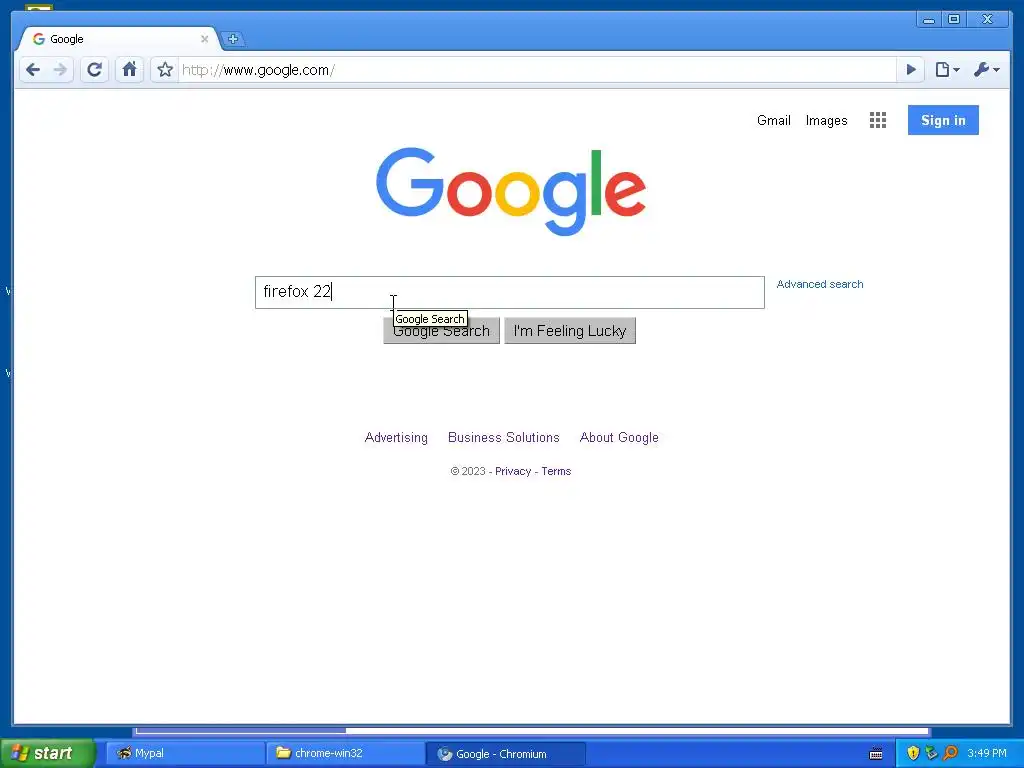Open the Google apps grid icon

(x=878, y=120)
